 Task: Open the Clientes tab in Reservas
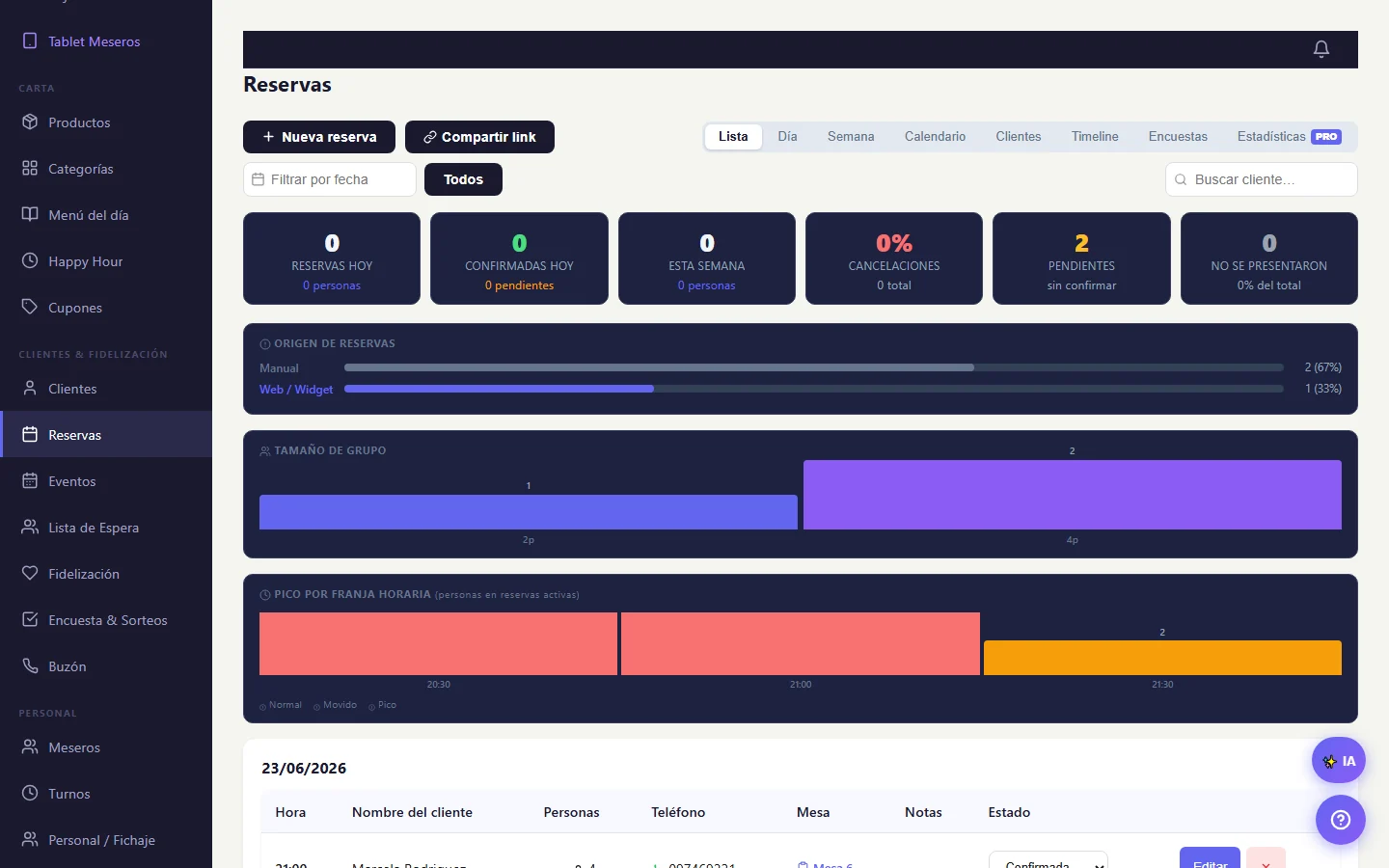(1019, 137)
